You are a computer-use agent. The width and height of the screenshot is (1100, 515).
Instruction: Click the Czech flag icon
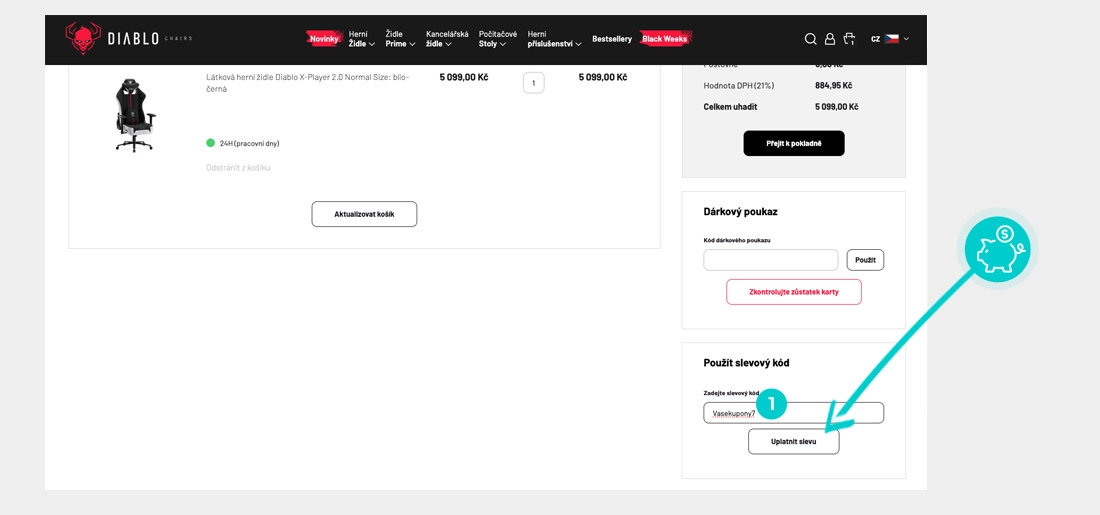(891, 39)
